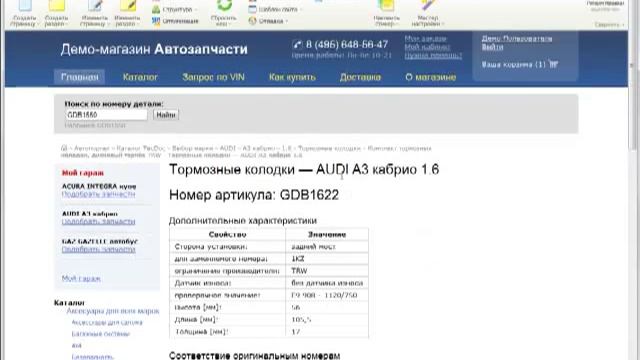Click the Мой гараж red heading
640x360 pixels.
click(x=83, y=173)
